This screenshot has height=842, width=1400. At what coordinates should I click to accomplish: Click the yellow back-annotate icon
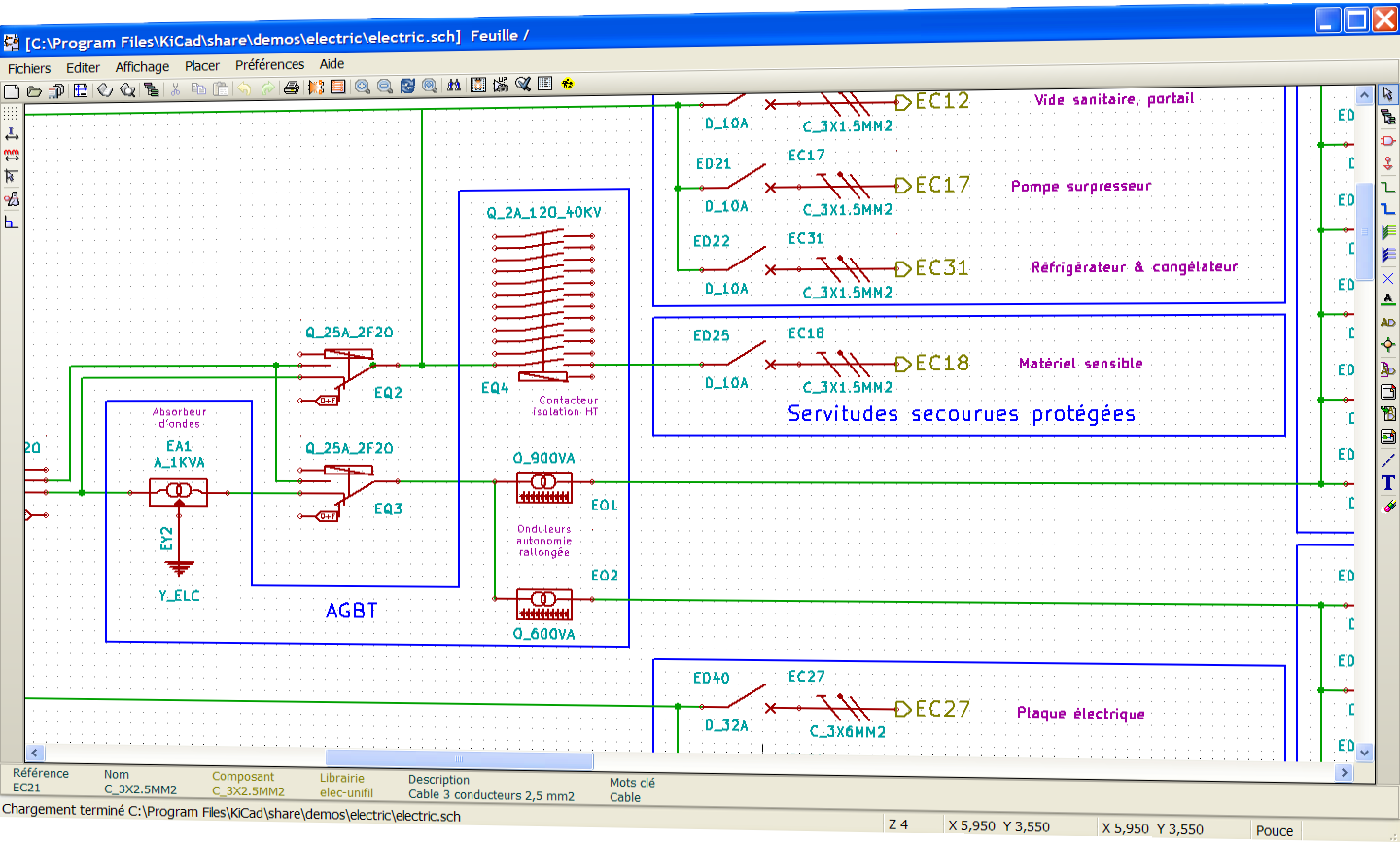point(568,84)
